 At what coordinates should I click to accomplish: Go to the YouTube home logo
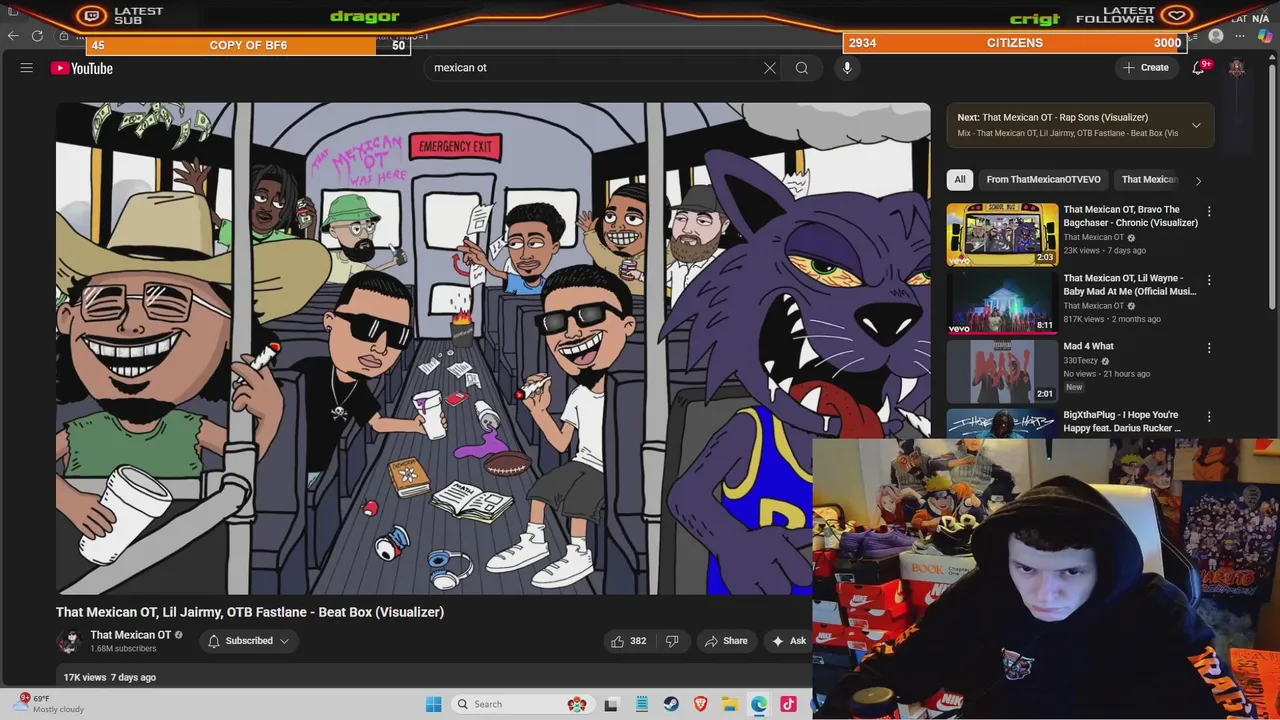click(82, 68)
